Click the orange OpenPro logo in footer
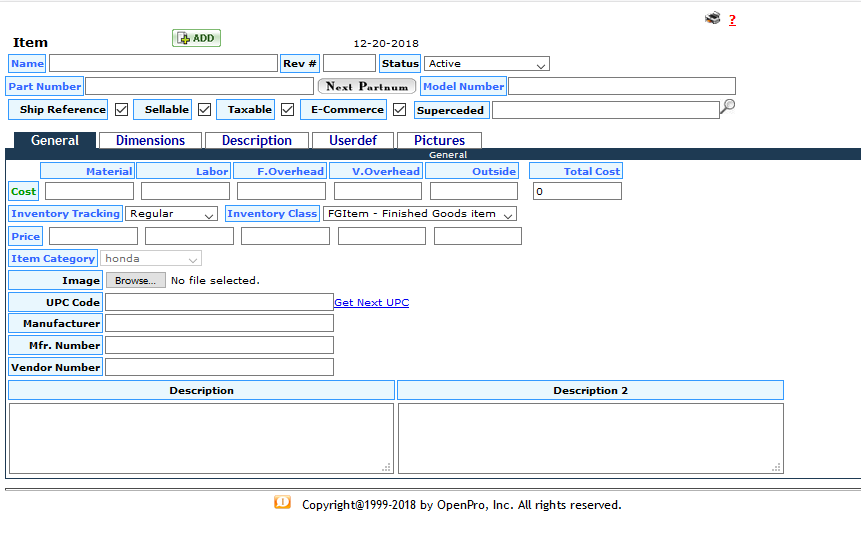The height and width of the screenshot is (553, 861). click(x=282, y=503)
